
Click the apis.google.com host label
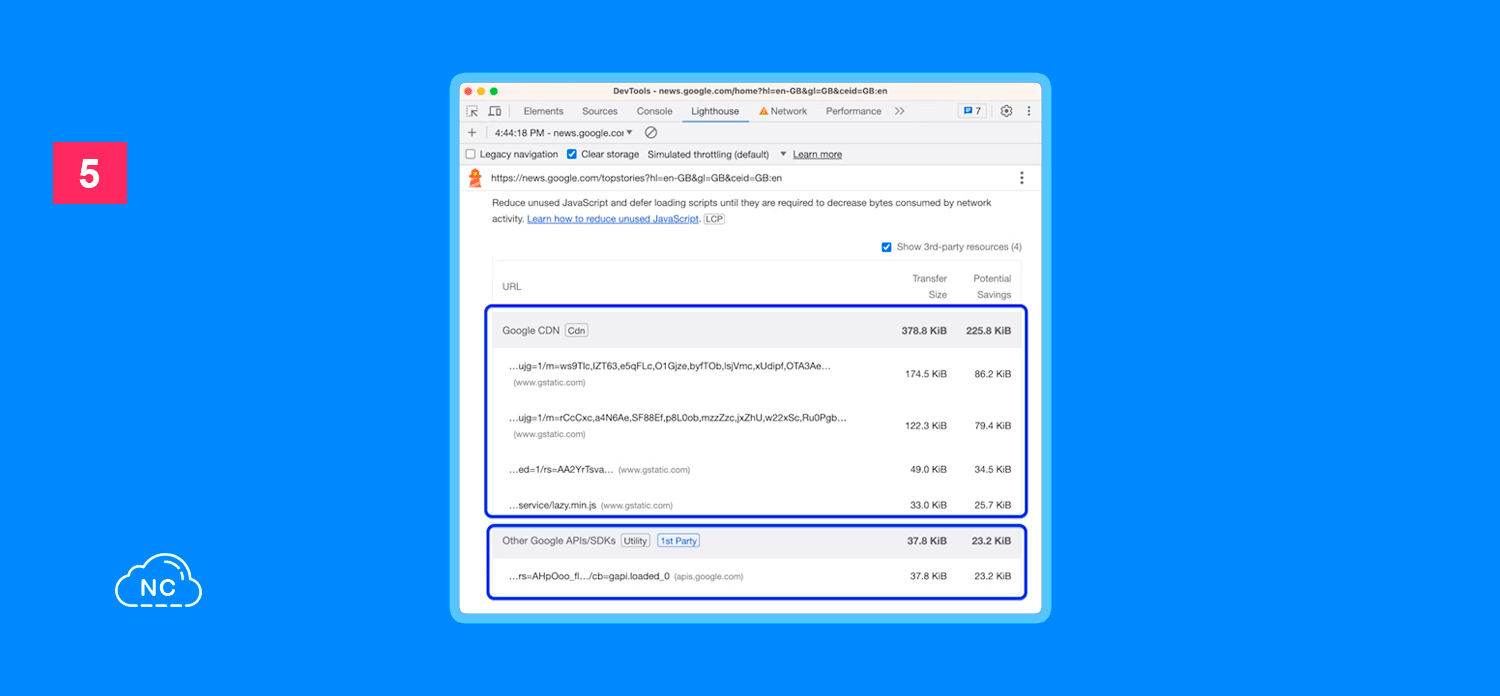709,577
